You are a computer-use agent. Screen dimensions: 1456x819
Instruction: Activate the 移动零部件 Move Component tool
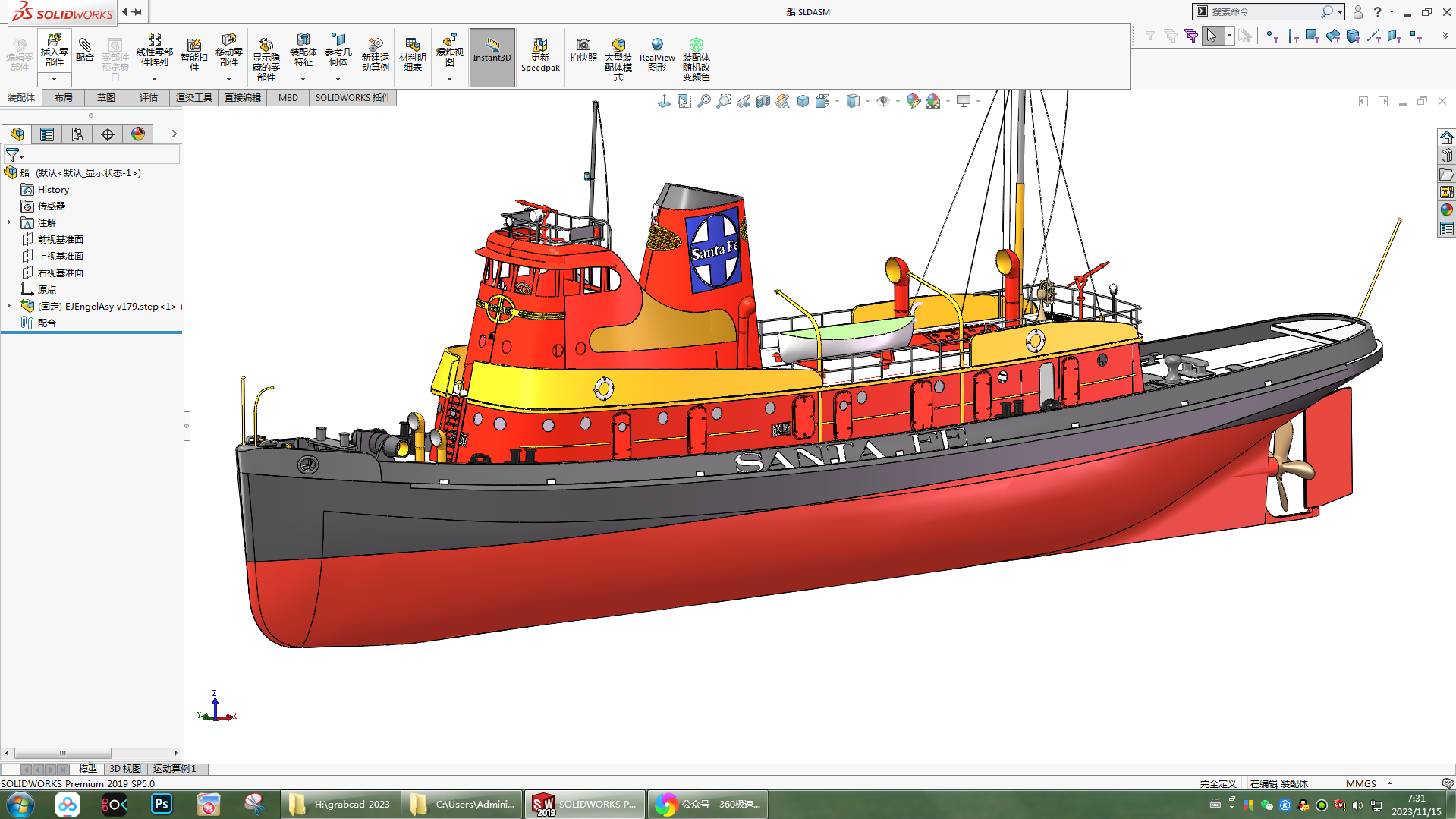(x=229, y=50)
